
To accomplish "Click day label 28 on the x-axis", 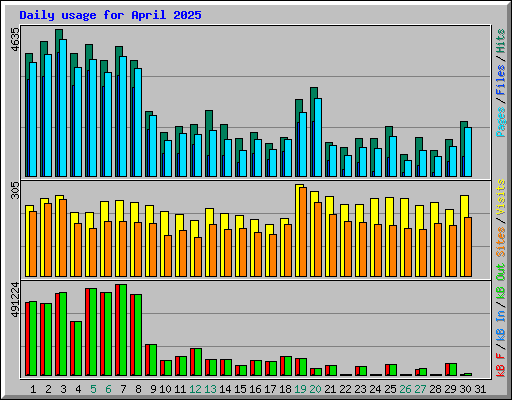I will (435, 389).
